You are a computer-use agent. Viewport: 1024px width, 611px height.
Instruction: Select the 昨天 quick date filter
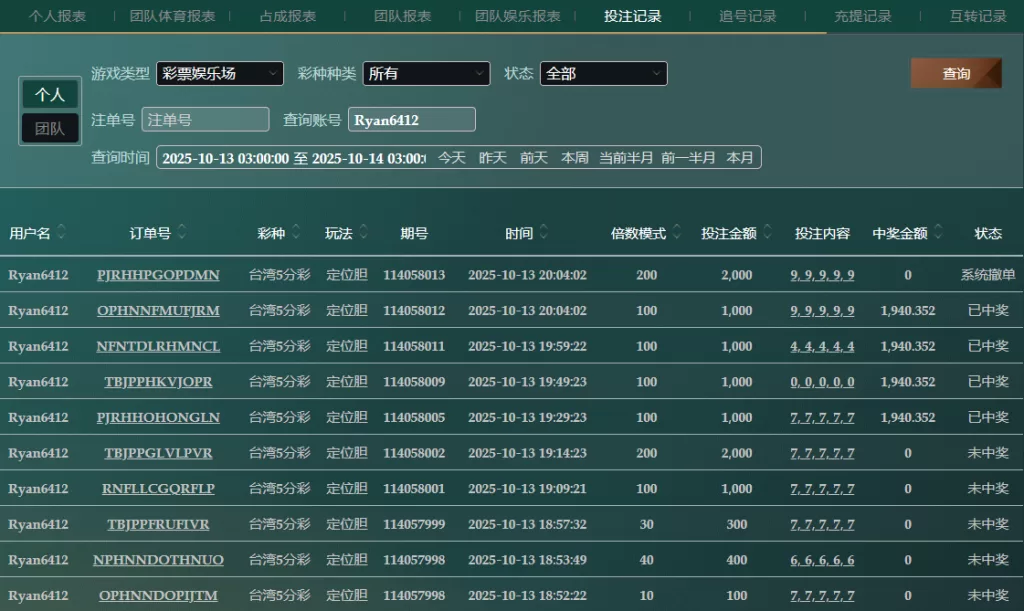coord(493,158)
